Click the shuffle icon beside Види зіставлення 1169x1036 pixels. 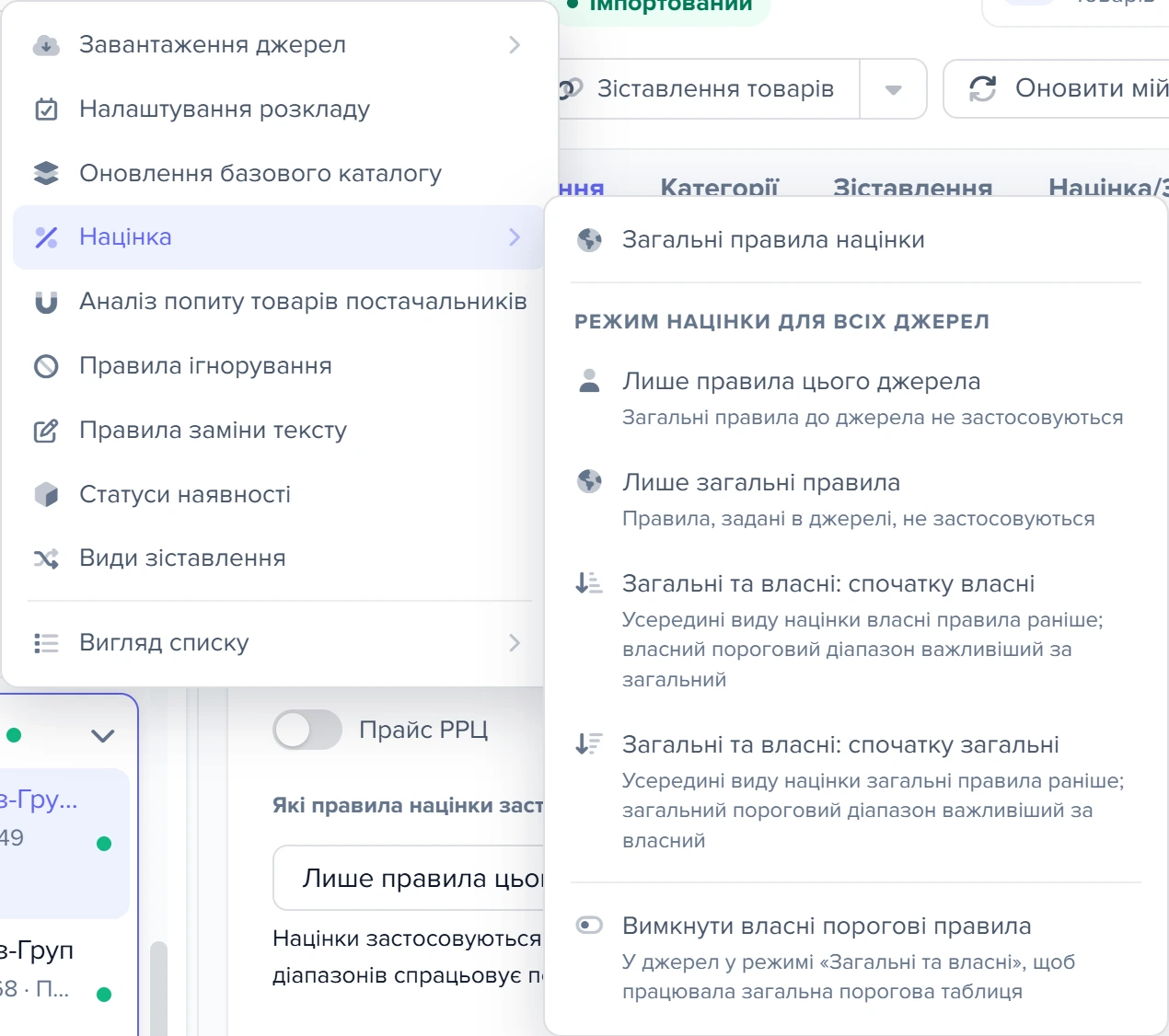tap(46, 558)
